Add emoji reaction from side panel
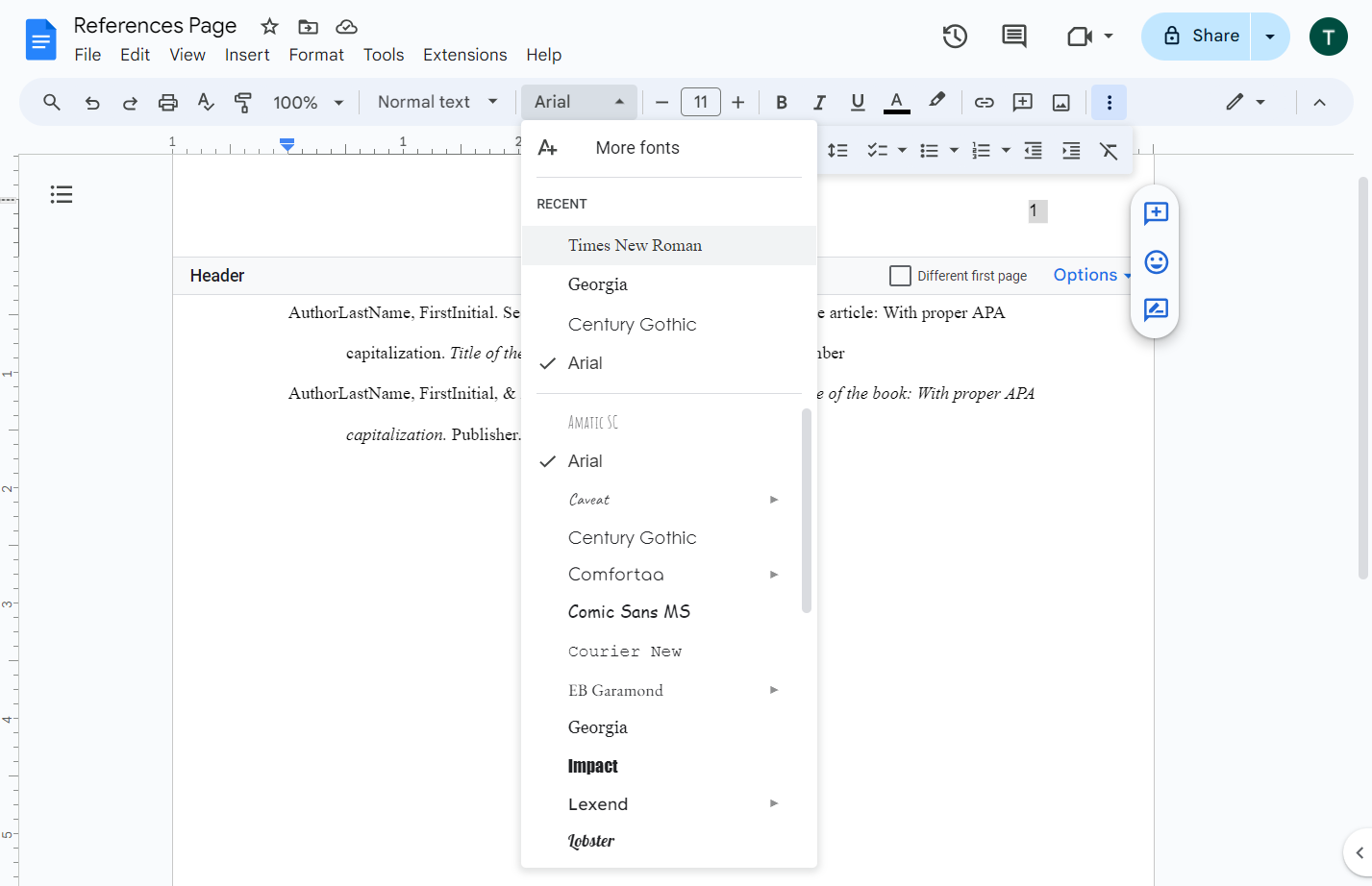This screenshot has height=886, width=1372. (1156, 261)
